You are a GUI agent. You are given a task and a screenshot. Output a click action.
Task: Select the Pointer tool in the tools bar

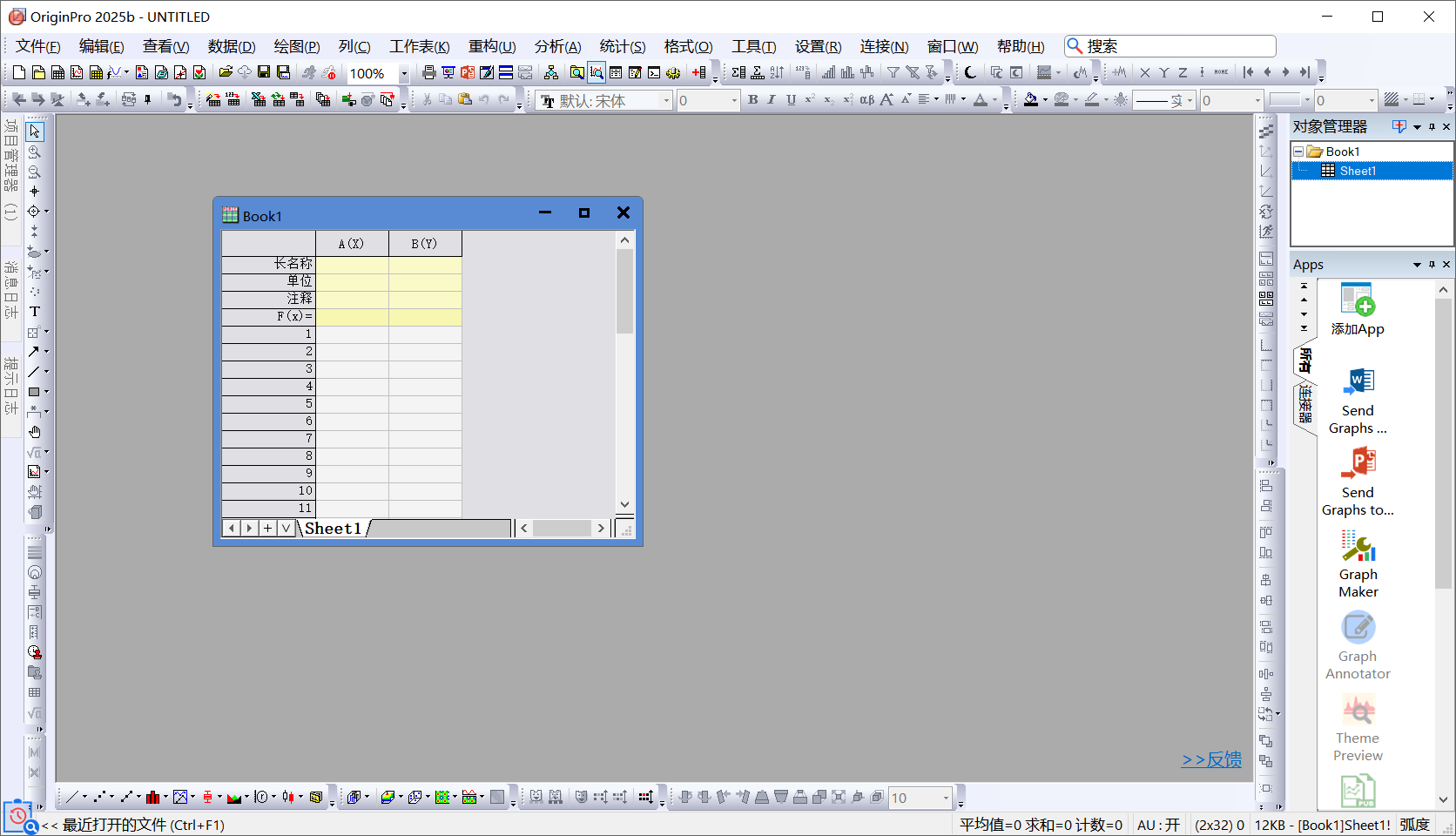(x=35, y=131)
